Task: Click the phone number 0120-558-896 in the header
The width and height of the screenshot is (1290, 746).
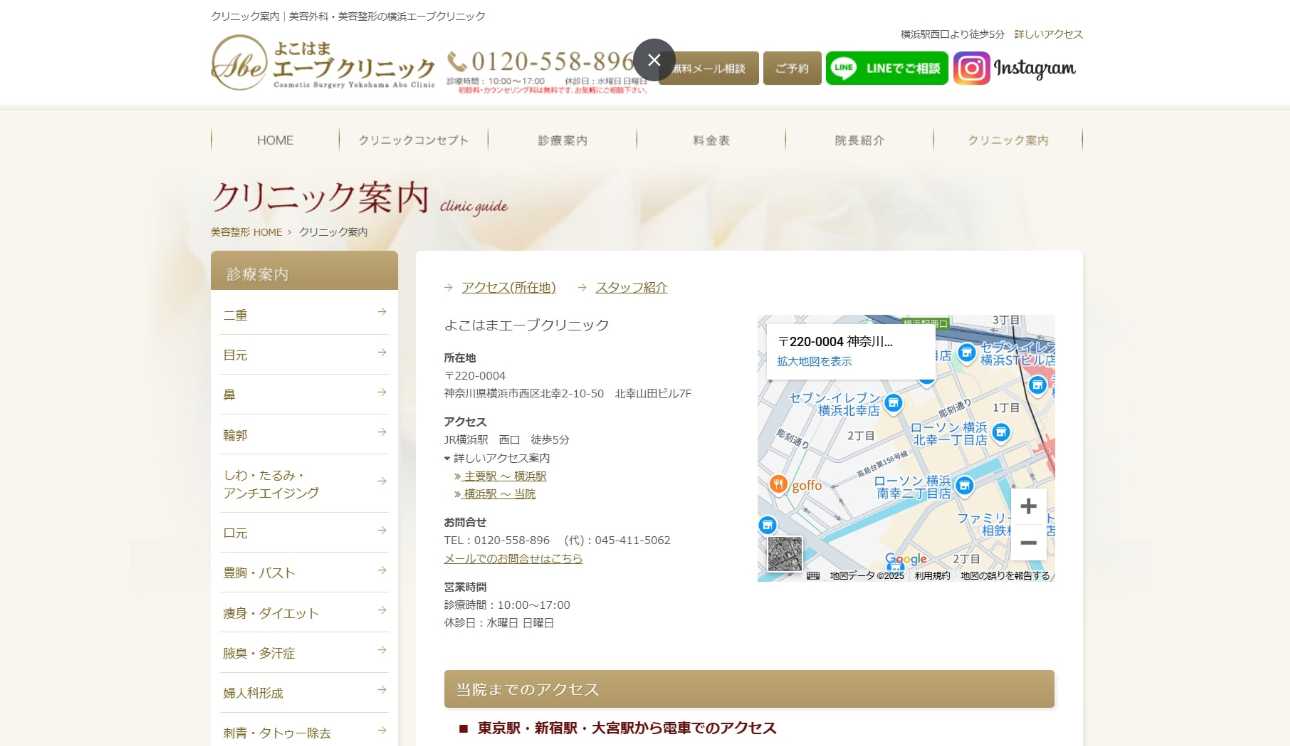Action: tap(542, 62)
